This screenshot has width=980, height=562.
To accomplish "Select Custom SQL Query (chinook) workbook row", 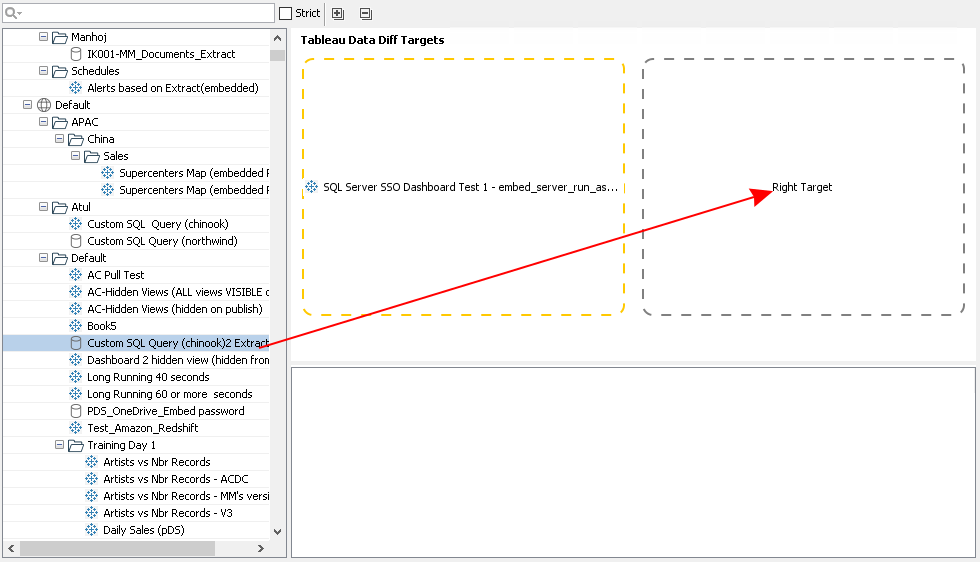I will pyautogui.click(x=158, y=224).
